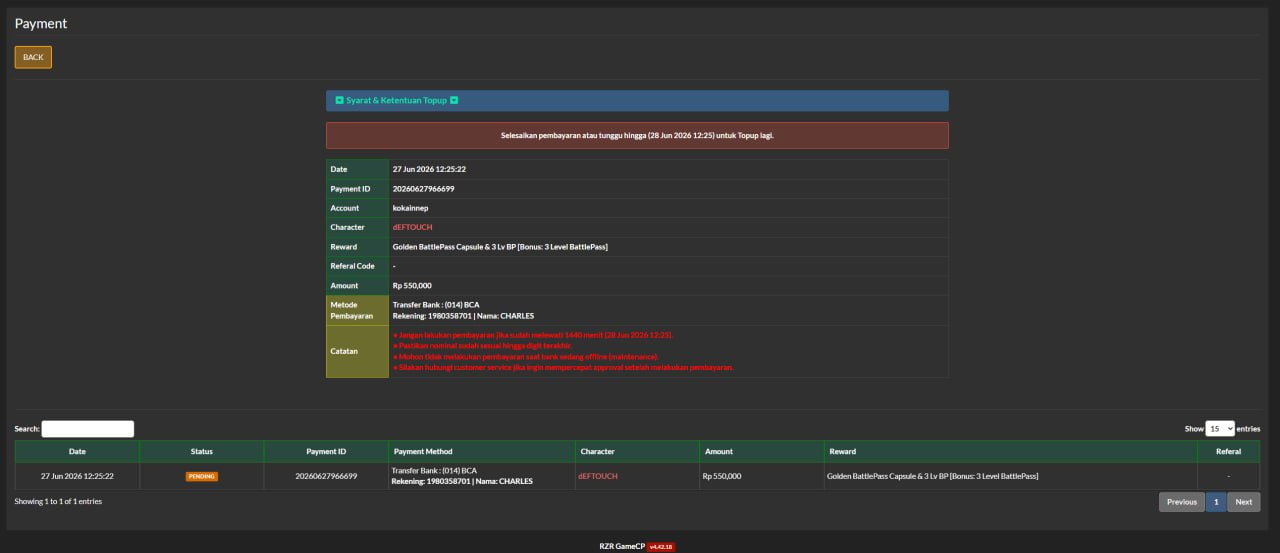Open the Show entries dropdown
The height and width of the screenshot is (553, 1280).
point(1220,428)
